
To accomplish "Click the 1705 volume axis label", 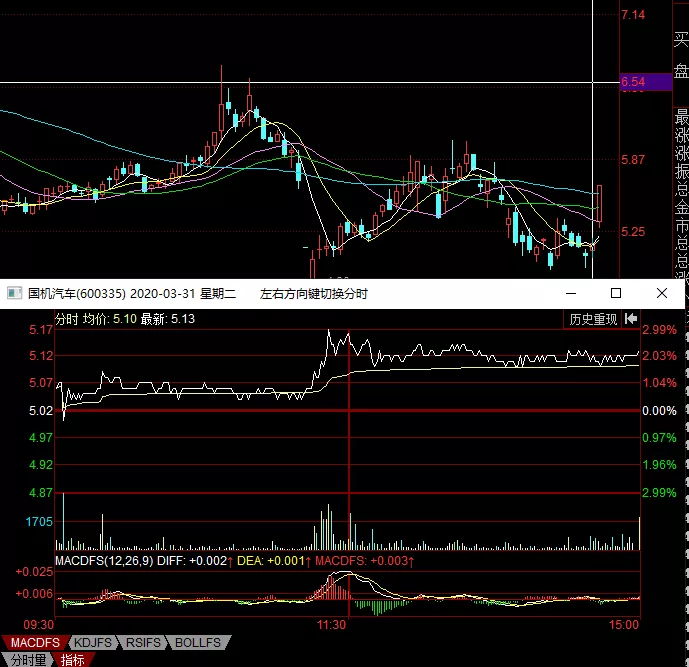I will (39, 522).
